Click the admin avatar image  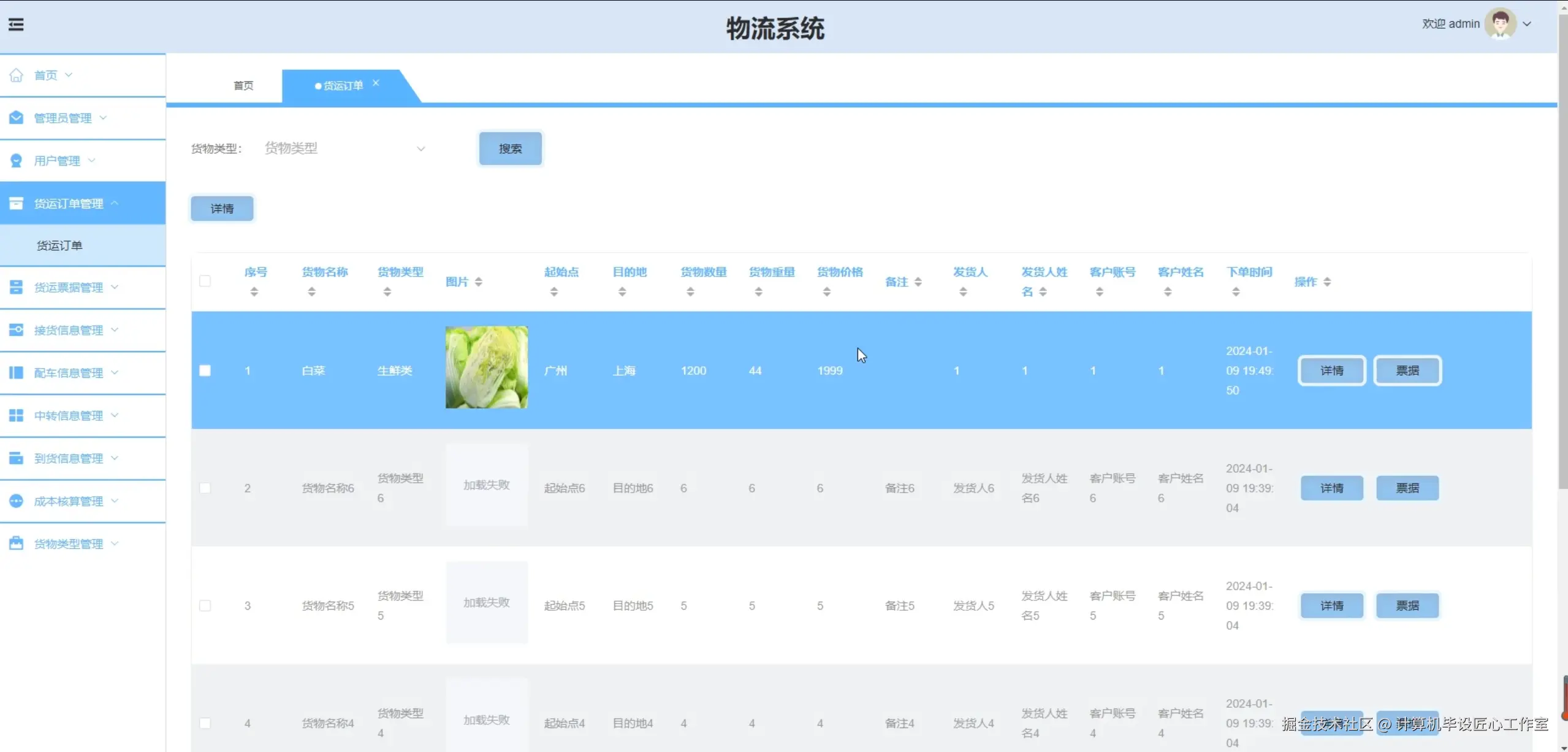click(x=1500, y=24)
